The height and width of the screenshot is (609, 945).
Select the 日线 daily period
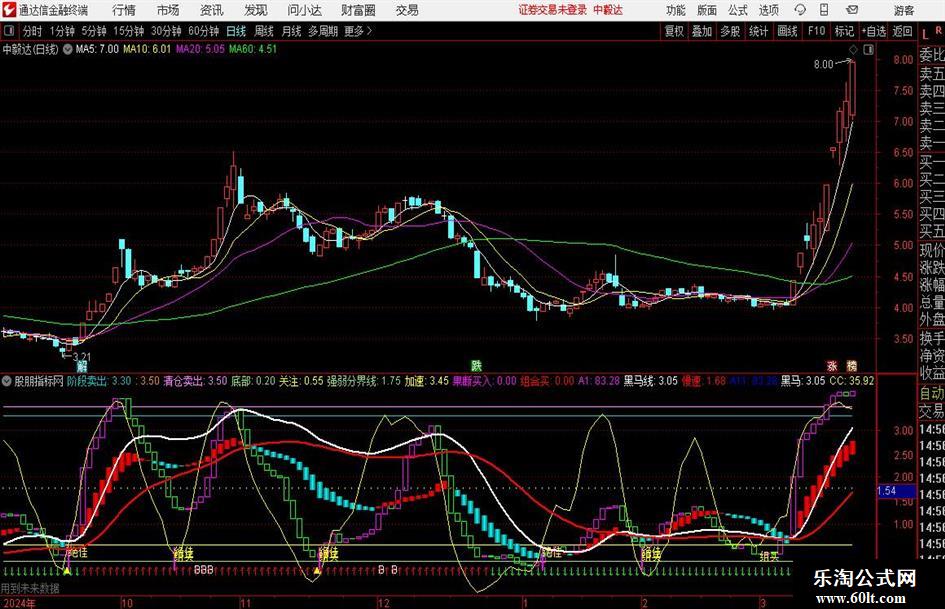236,31
